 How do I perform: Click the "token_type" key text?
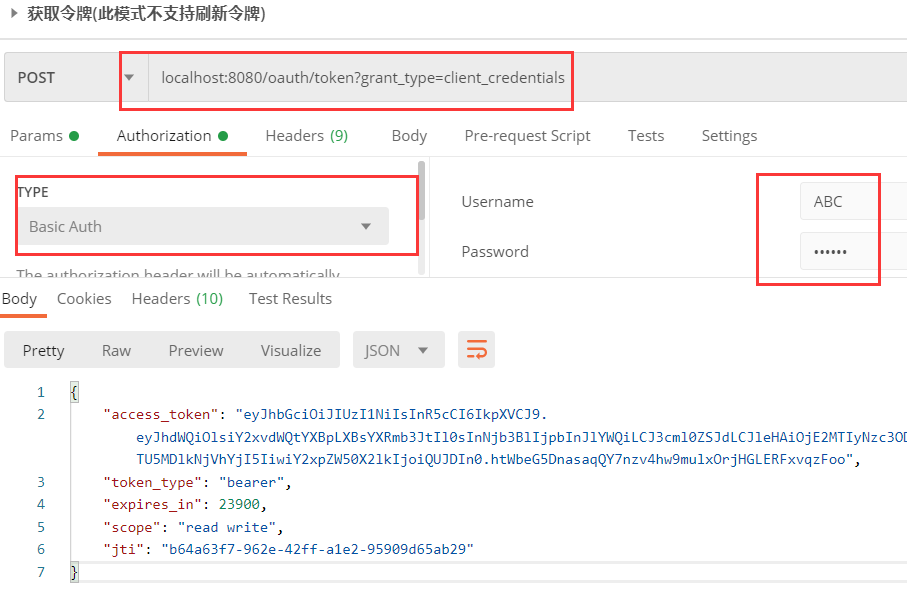pyautogui.click(x=152, y=482)
